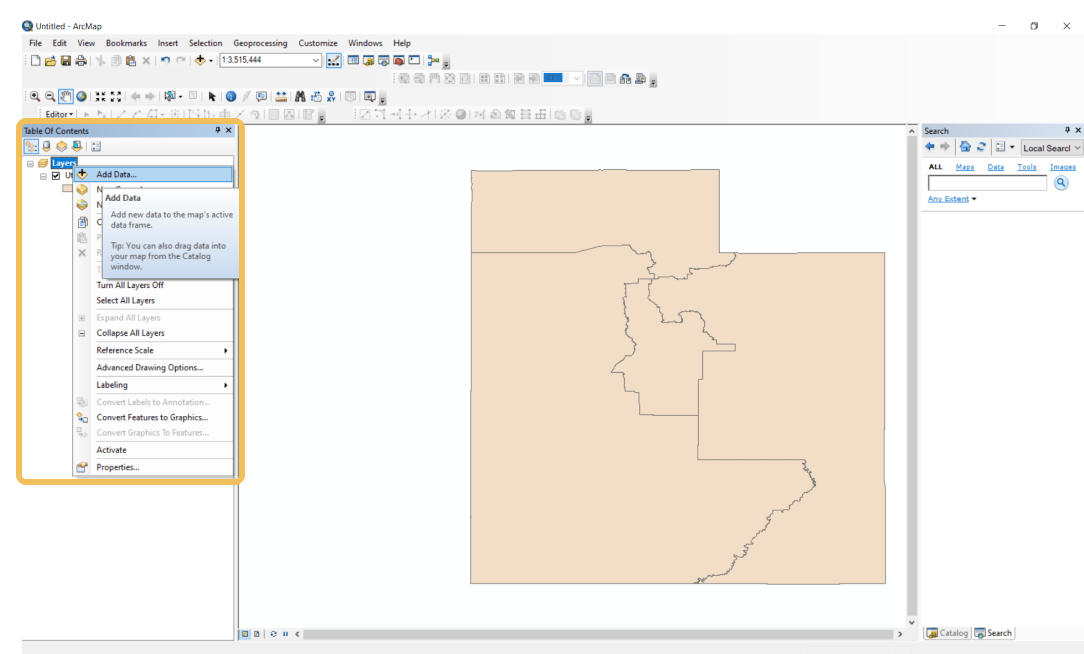1084x654 pixels.
Task: Toggle auto-hide pin on Table Of Contents panel
Action: [x=216, y=130]
